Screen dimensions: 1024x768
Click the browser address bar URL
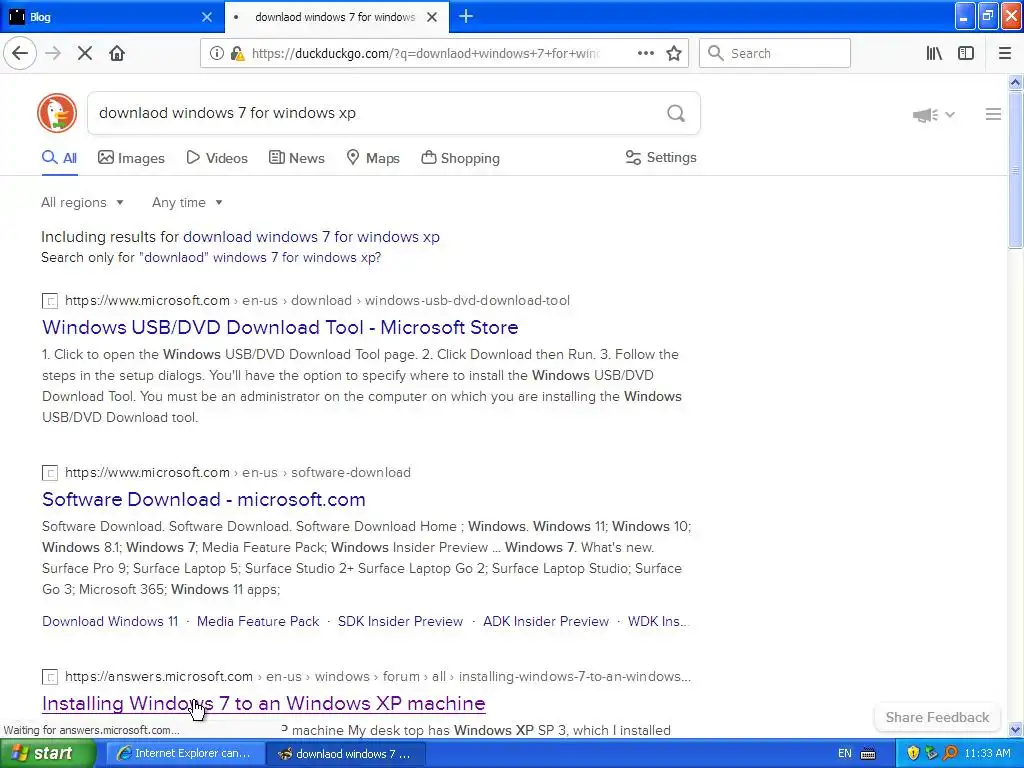[426, 54]
